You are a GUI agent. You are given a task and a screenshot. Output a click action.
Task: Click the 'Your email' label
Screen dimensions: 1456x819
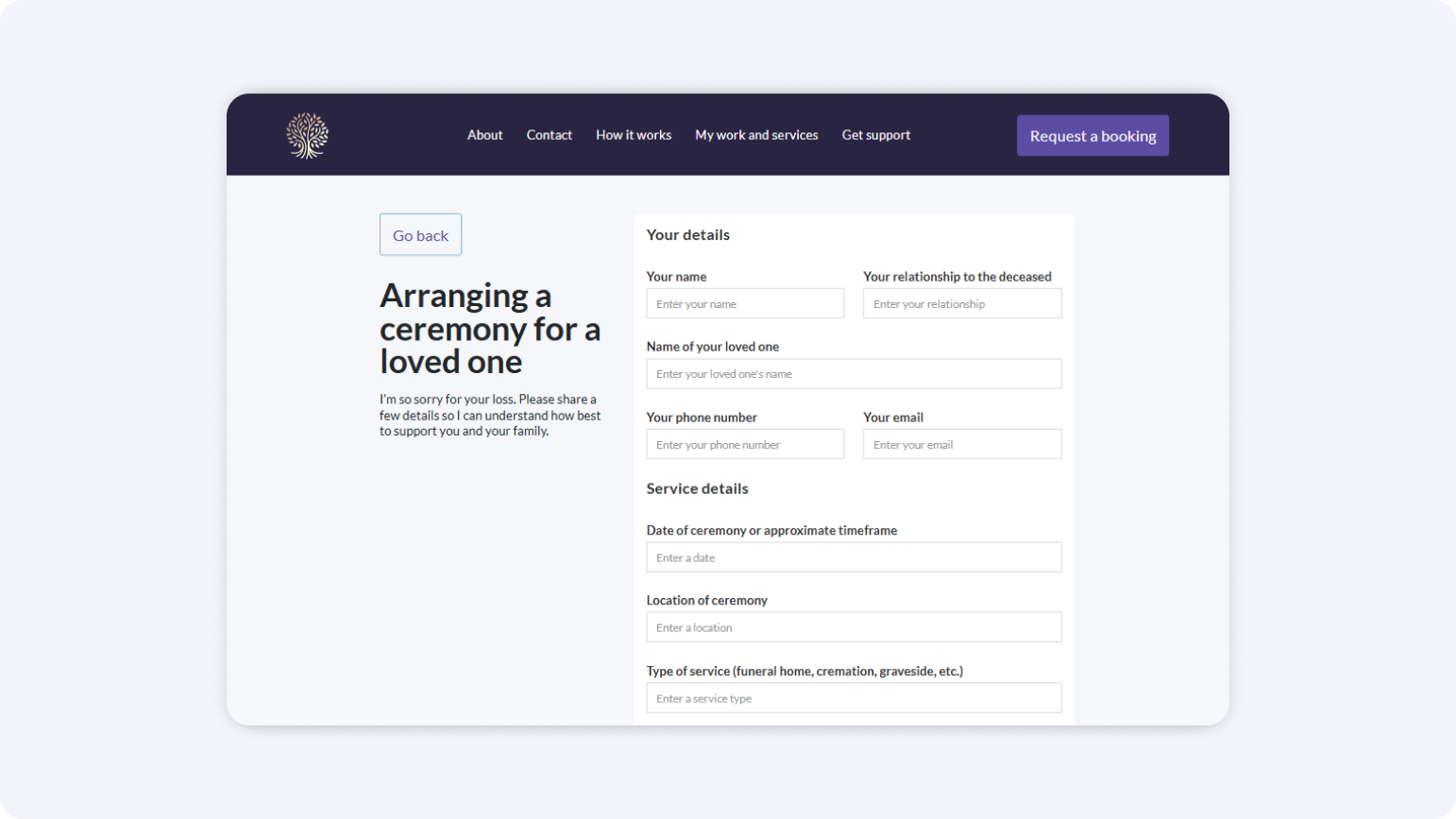893,418
